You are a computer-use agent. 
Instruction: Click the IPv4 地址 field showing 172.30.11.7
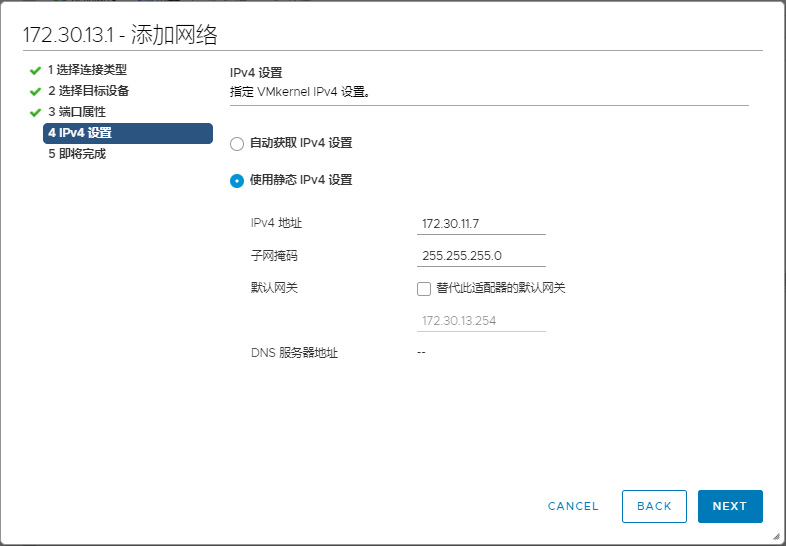pos(481,224)
